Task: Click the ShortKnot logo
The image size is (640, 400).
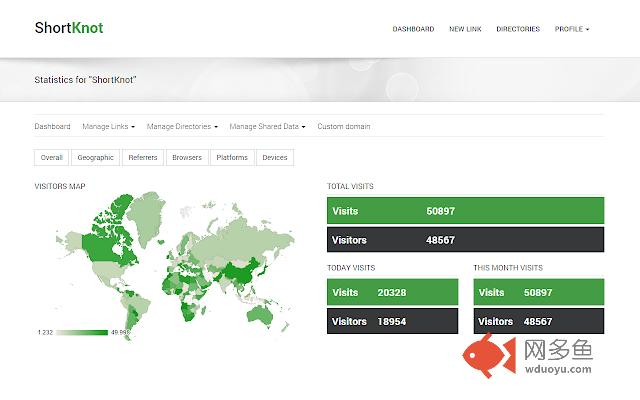Action: pos(69,28)
